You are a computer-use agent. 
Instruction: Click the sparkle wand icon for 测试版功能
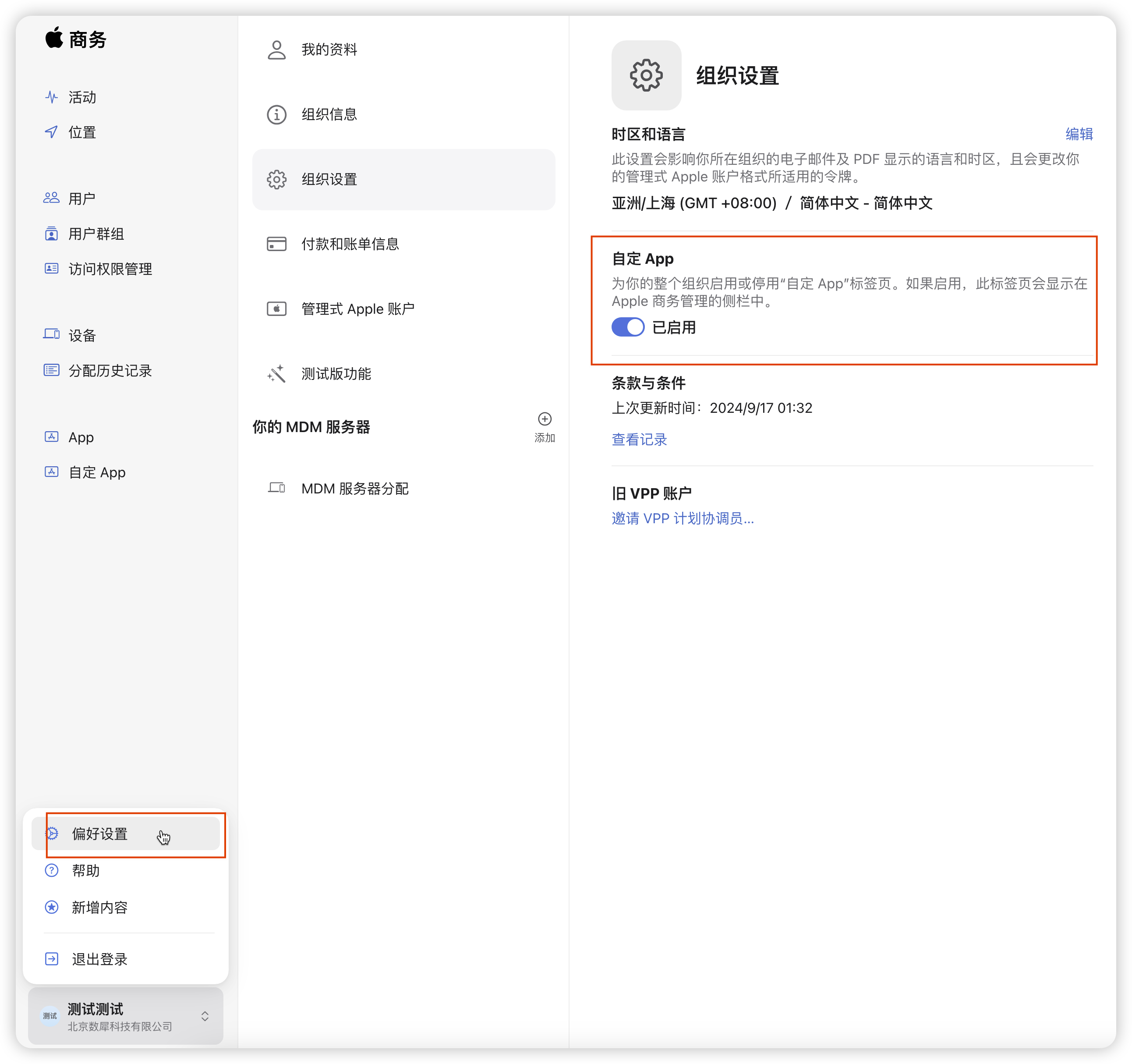(277, 374)
